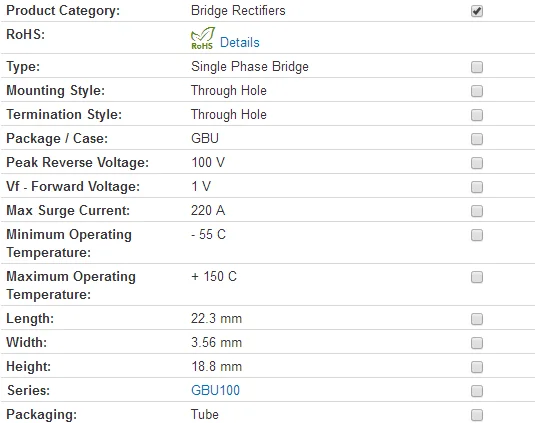535x423 pixels.
Task: Uncheck the Product Category checkbox
Action: [x=477, y=11]
